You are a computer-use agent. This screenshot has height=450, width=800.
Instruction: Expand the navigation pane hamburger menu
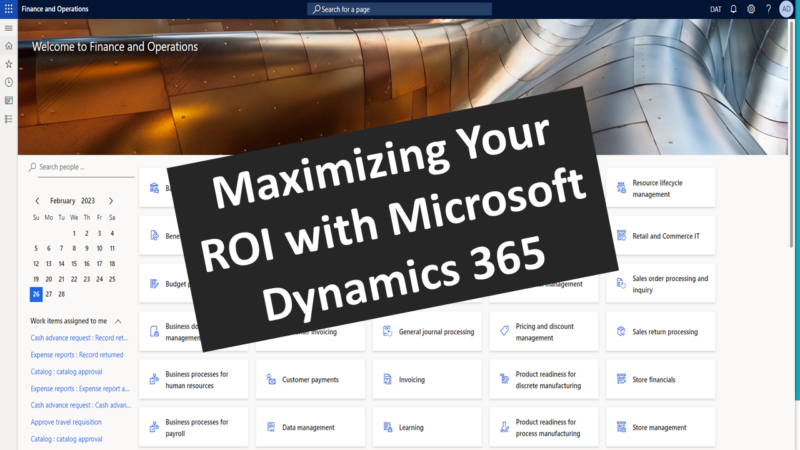coord(9,28)
